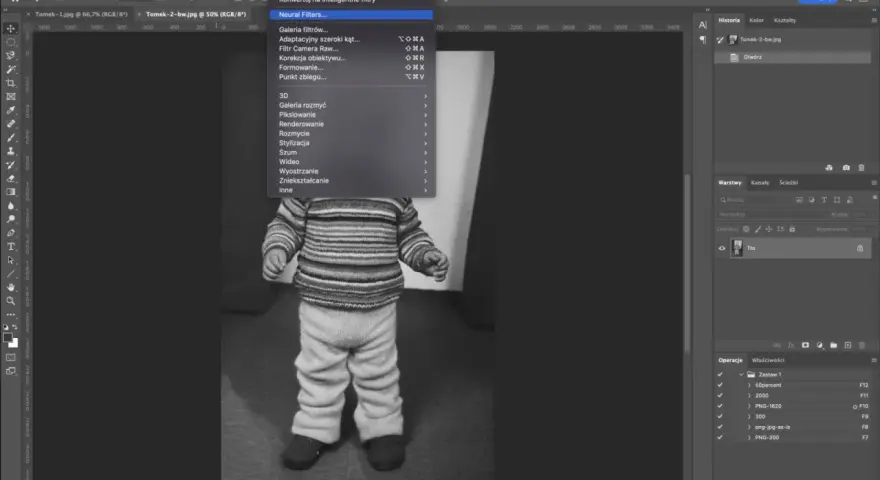Toggle checkmark for png-jpg-as-is action
This screenshot has height=480, width=880.
pos(720,427)
